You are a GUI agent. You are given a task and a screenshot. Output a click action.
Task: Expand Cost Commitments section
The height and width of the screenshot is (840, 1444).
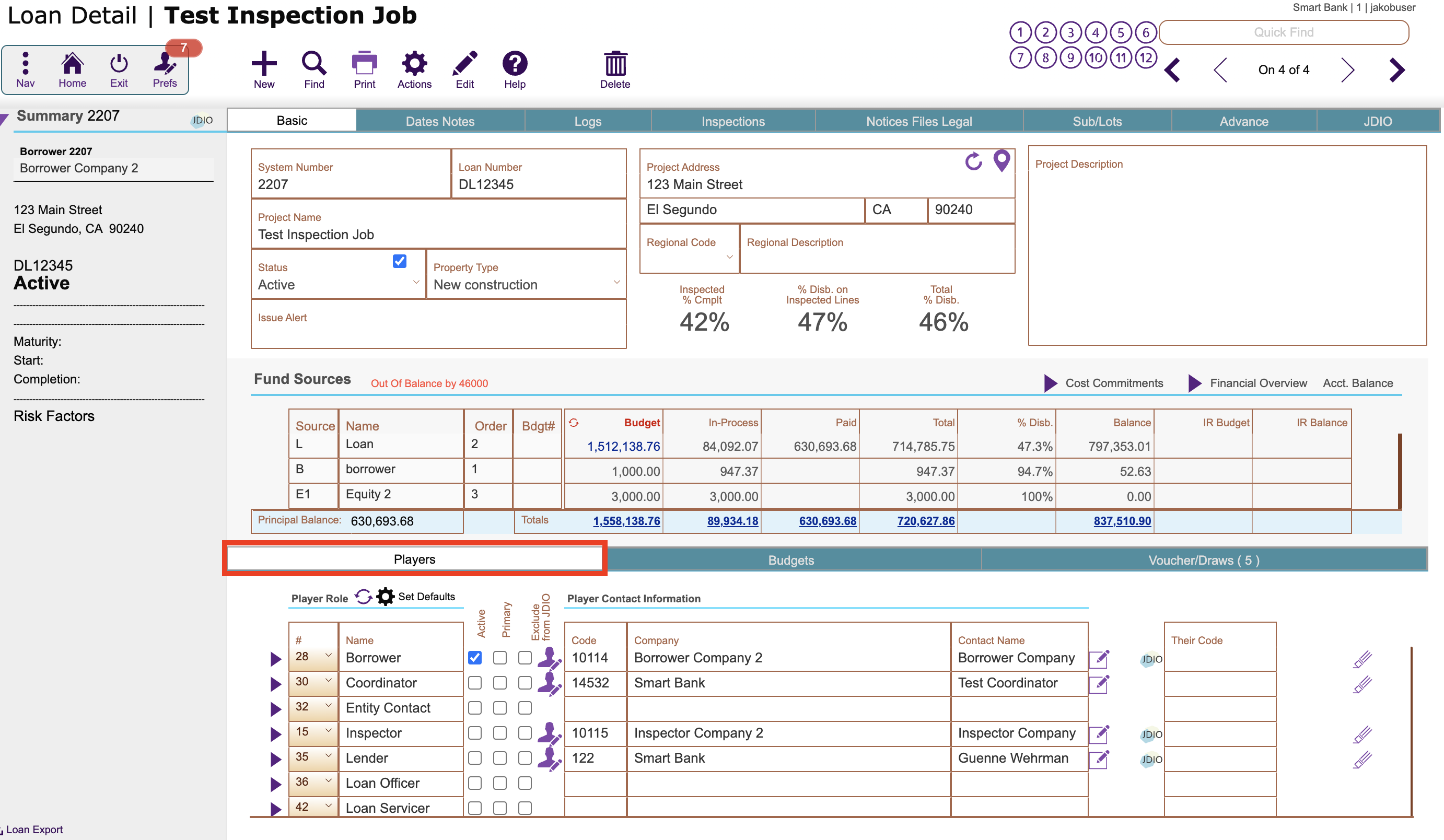pyautogui.click(x=1050, y=383)
